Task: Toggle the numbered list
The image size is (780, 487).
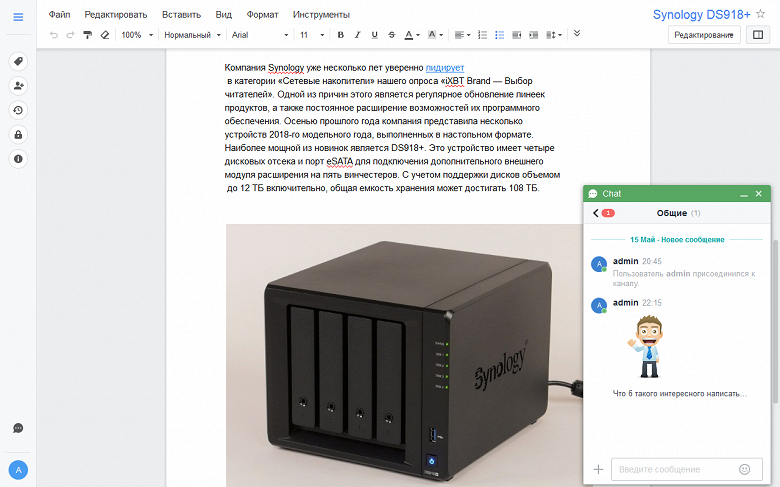Action: point(482,35)
